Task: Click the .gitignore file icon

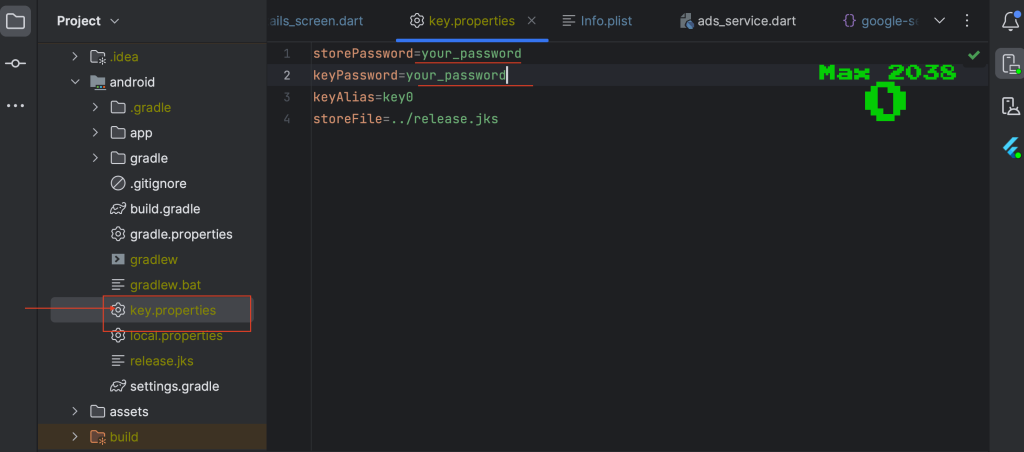Action: click(118, 184)
